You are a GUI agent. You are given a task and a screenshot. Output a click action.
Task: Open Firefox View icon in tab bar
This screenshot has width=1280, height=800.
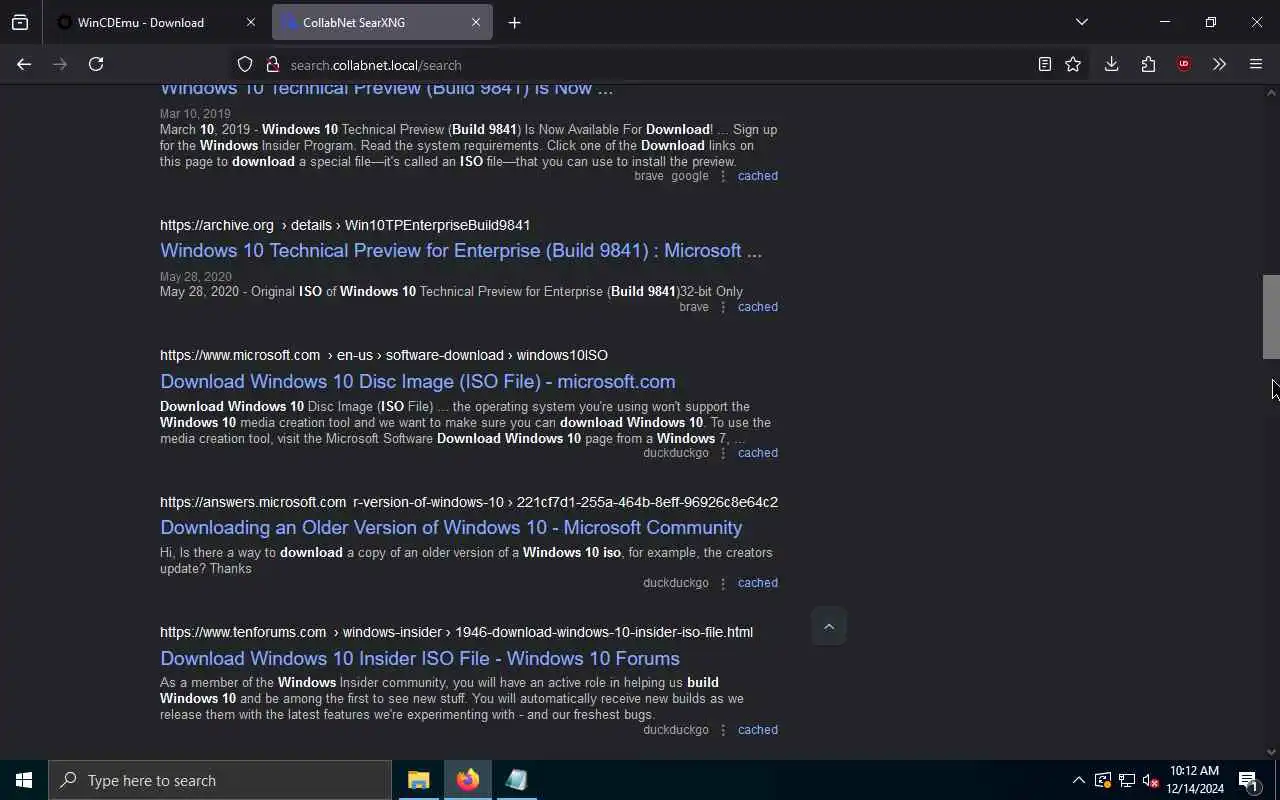click(20, 22)
